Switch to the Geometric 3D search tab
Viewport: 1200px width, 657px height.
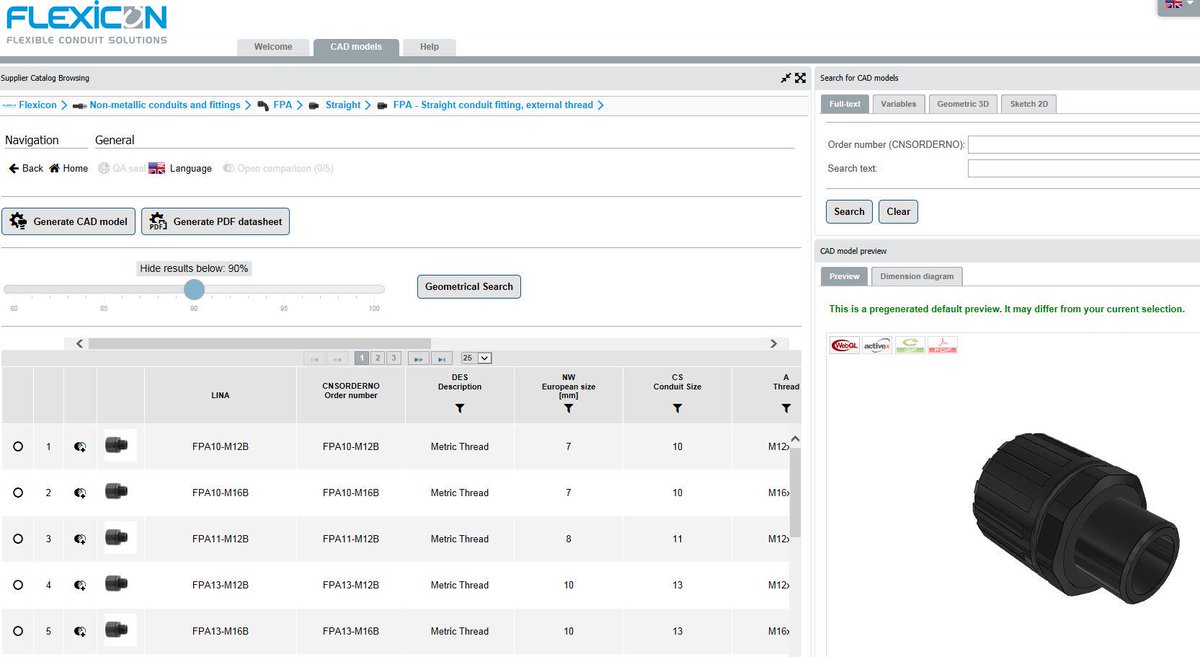963,104
